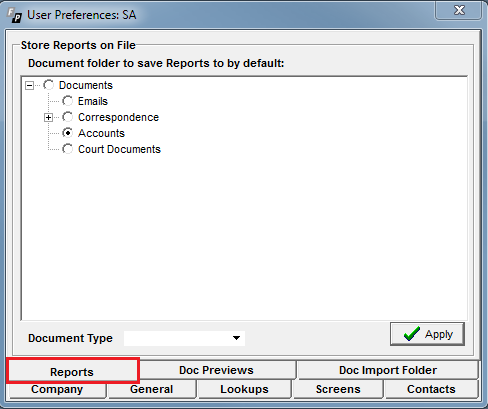Pick the Court Documents radio button
The image size is (488, 409).
coord(68,149)
